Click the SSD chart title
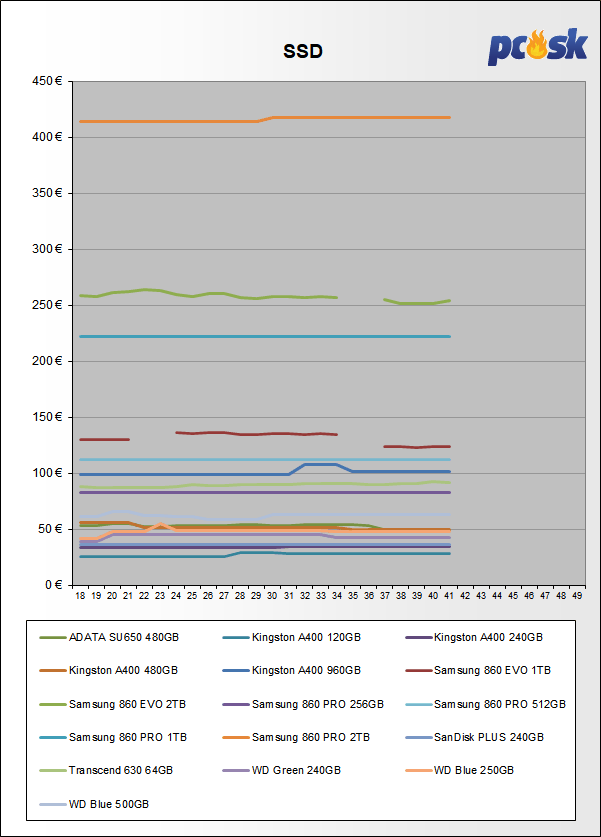The width and height of the screenshot is (601, 837). point(303,51)
